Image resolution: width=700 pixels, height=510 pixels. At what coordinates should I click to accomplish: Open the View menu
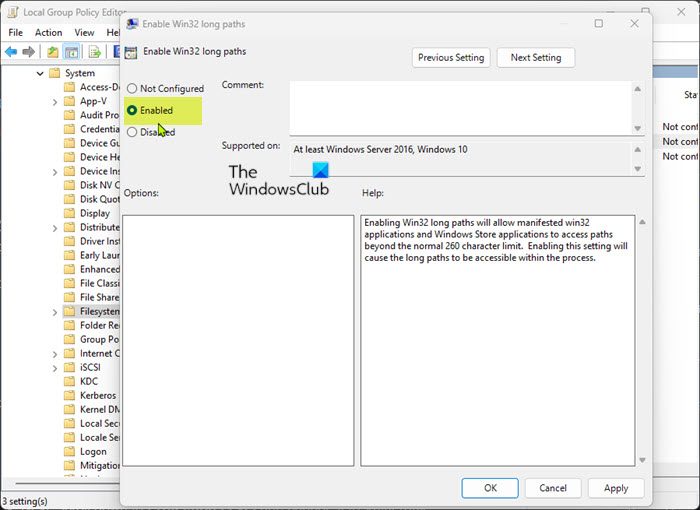pyautogui.click(x=84, y=33)
